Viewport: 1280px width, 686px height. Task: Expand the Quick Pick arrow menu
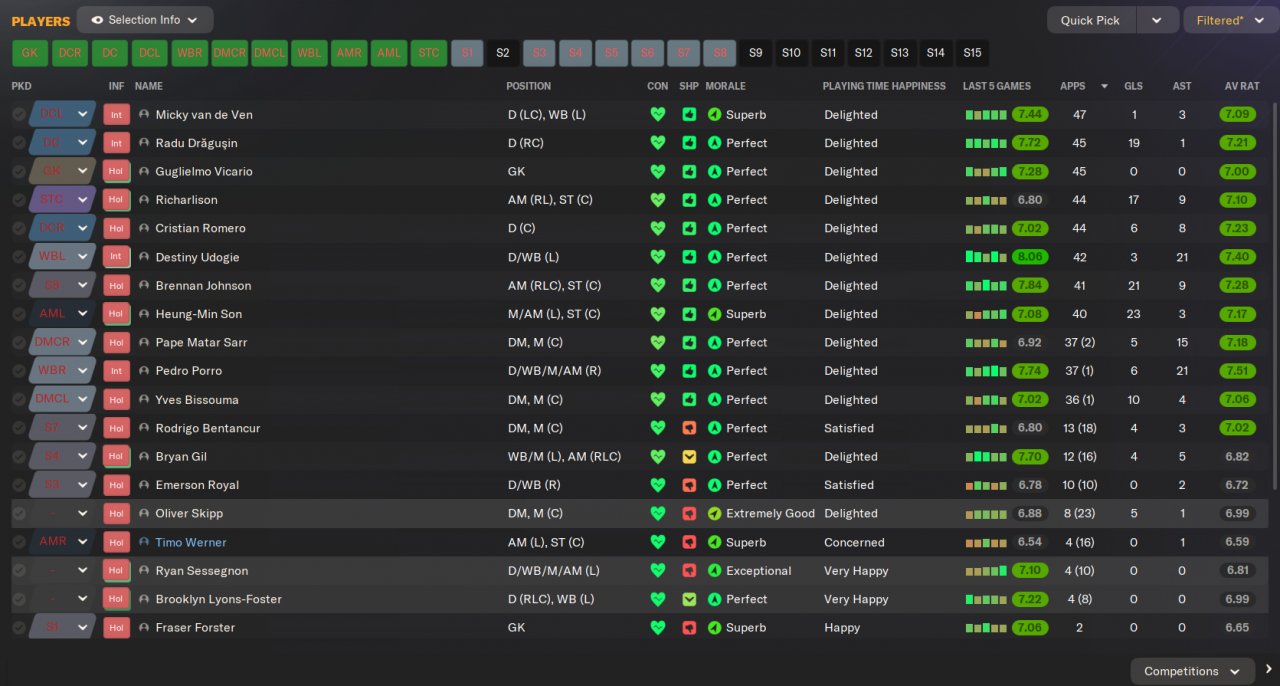(1157, 20)
